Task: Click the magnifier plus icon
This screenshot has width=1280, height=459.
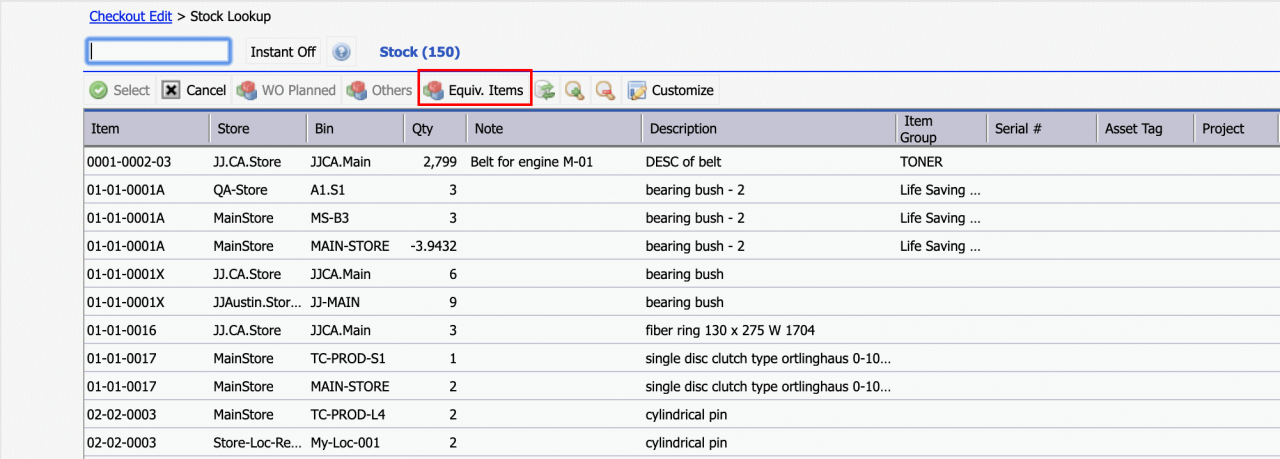Action: click(575, 90)
